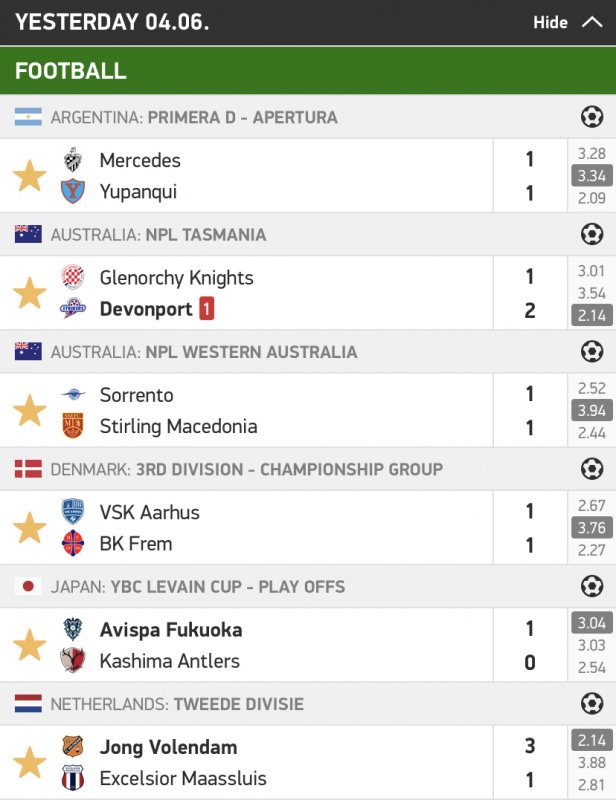Open standings icon for Argentina Primera D
The height and width of the screenshot is (800, 616).
(592, 117)
